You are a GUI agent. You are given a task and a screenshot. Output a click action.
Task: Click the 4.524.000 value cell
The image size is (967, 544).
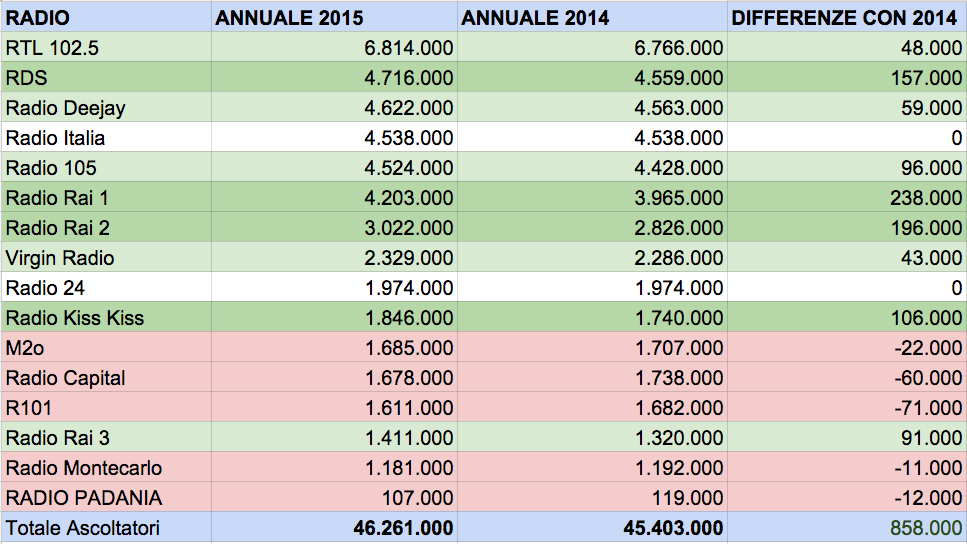coord(334,168)
